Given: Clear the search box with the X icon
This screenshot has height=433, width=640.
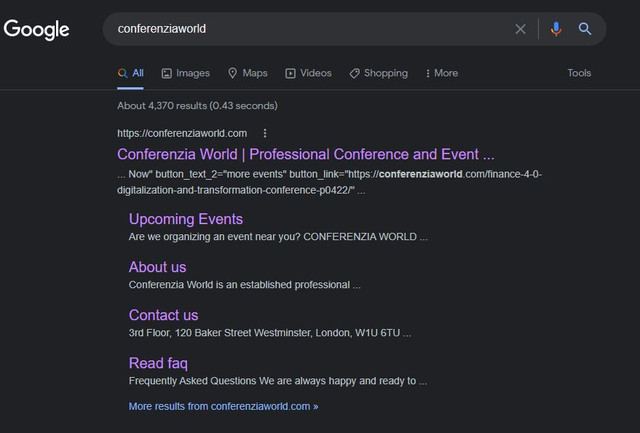Looking at the screenshot, I should 520,29.
